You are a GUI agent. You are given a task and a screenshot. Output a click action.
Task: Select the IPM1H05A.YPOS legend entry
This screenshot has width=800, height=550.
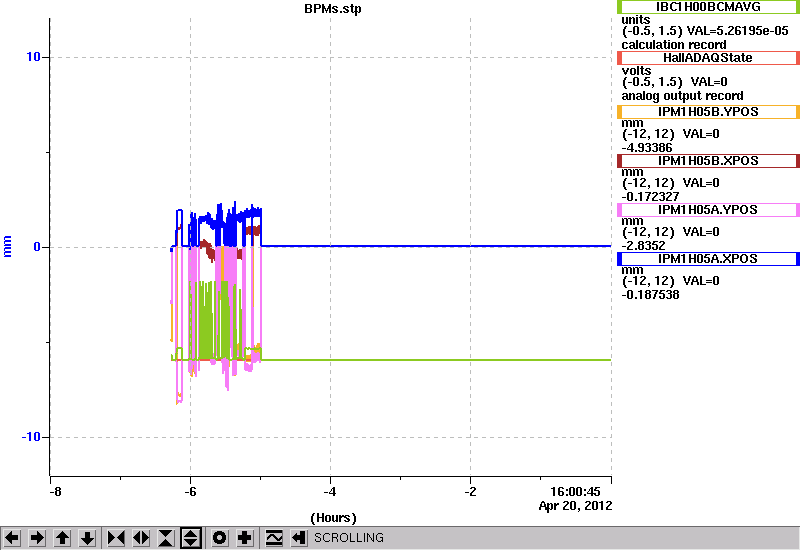point(708,210)
